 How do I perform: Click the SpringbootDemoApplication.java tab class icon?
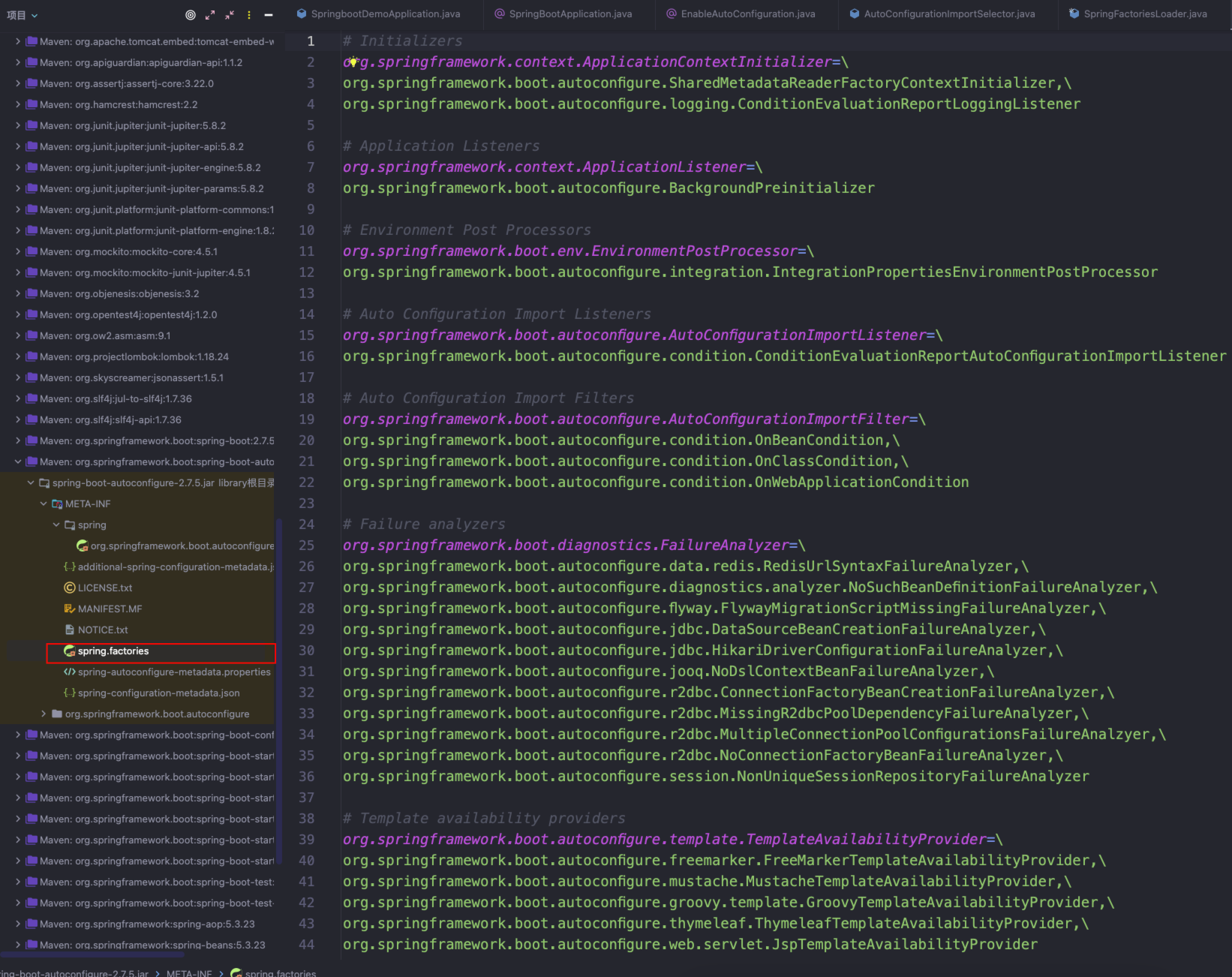[302, 14]
